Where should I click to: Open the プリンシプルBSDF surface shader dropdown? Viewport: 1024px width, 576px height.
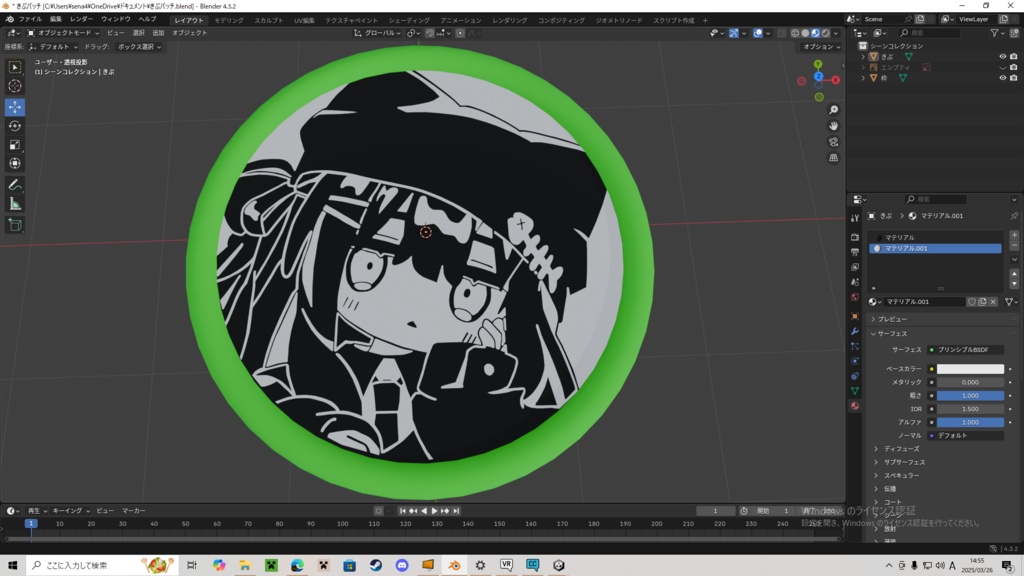tap(965, 350)
